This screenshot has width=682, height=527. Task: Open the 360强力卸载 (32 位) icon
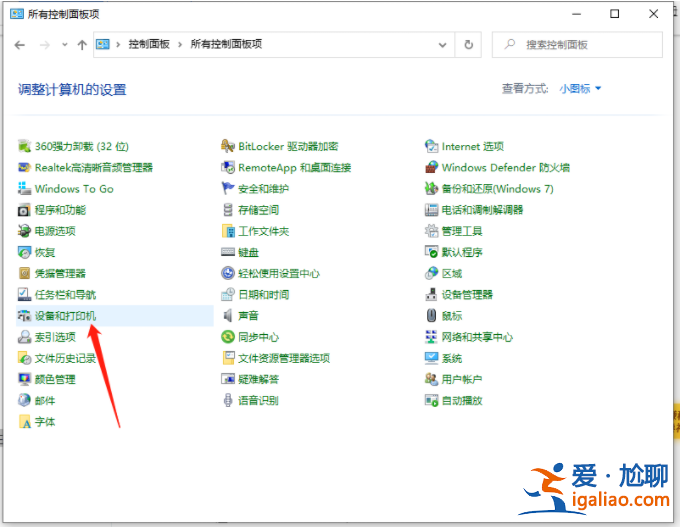[24, 146]
